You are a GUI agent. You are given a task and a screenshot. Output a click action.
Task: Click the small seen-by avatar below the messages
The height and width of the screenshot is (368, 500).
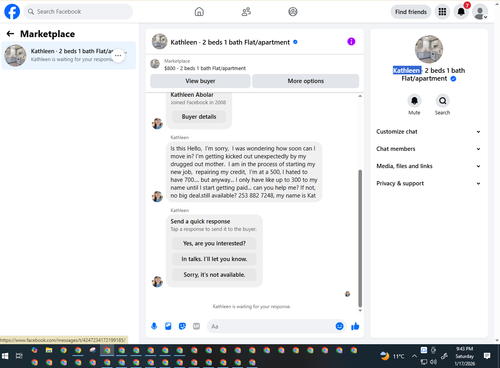[x=347, y=294]
